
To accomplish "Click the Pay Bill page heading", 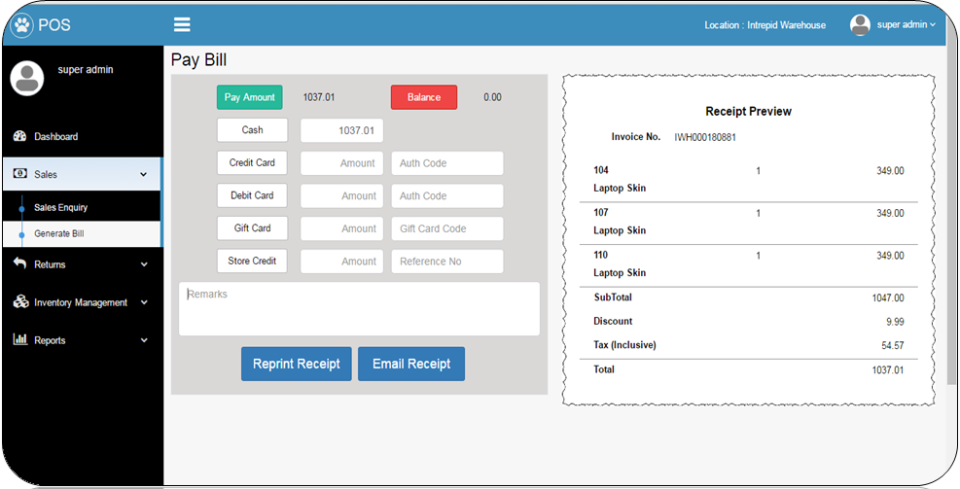I will pos(198,60).
